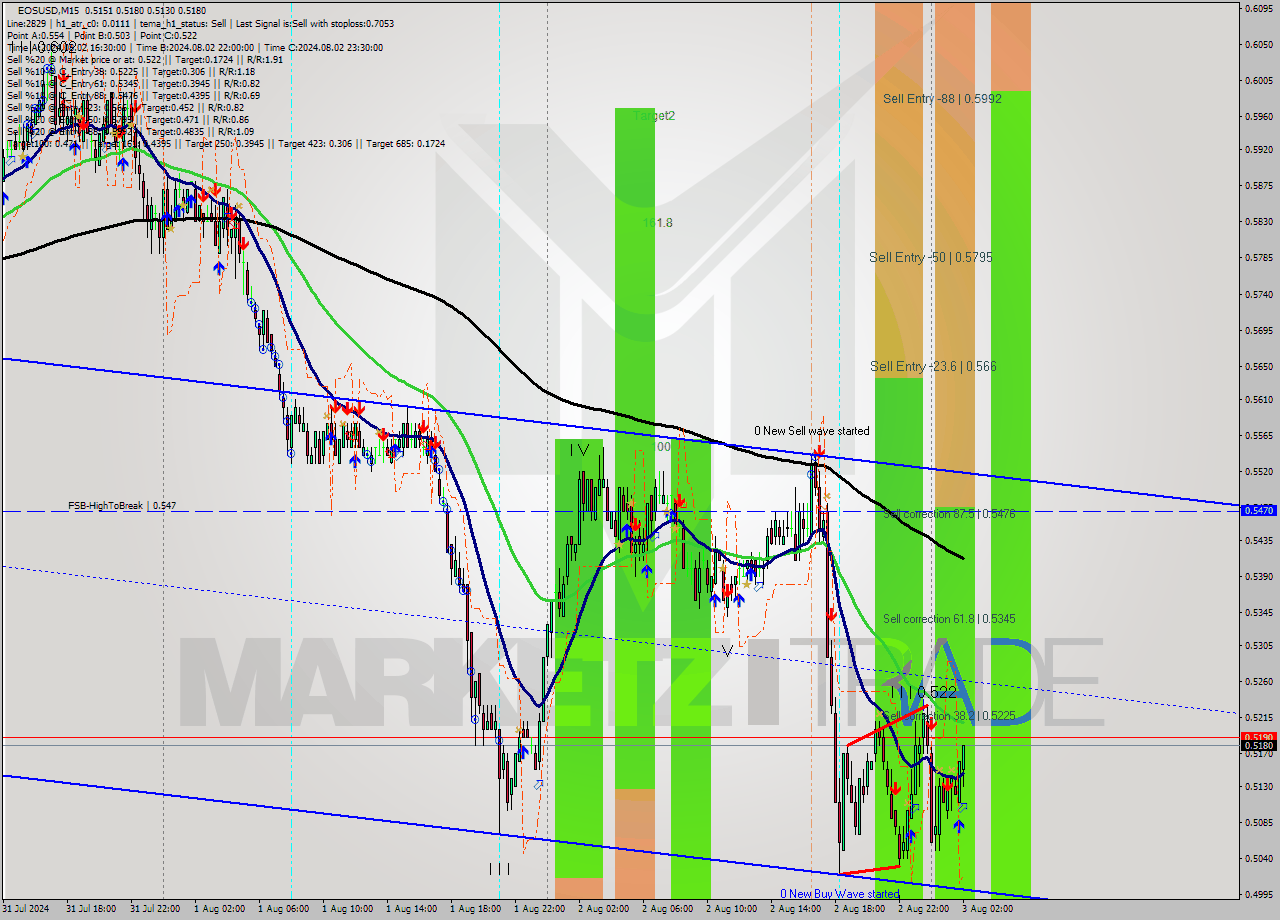Click the 0.5180 current price tag on axis
Screen dimensions: 1280x920
coord(1258,745)
